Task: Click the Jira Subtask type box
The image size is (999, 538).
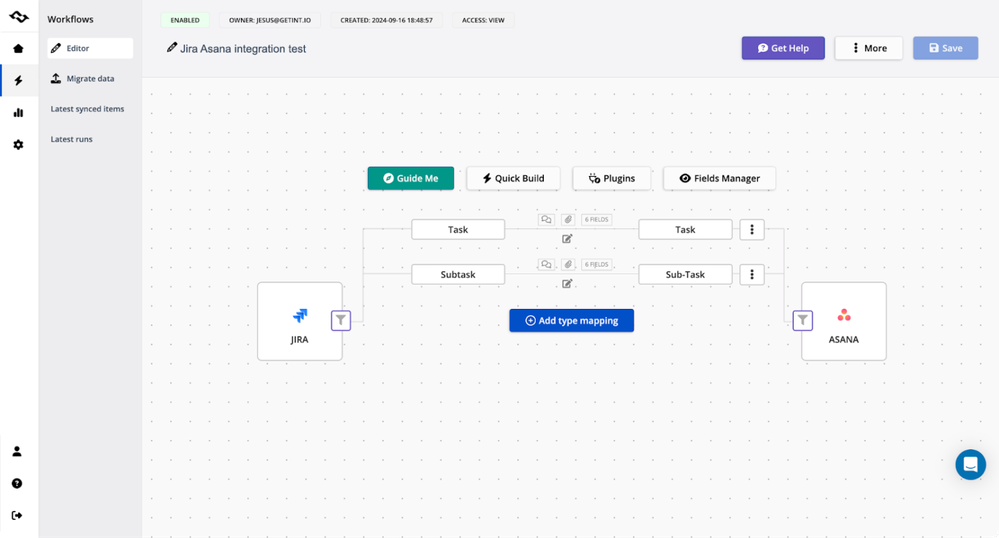Action: pos(458,274)
